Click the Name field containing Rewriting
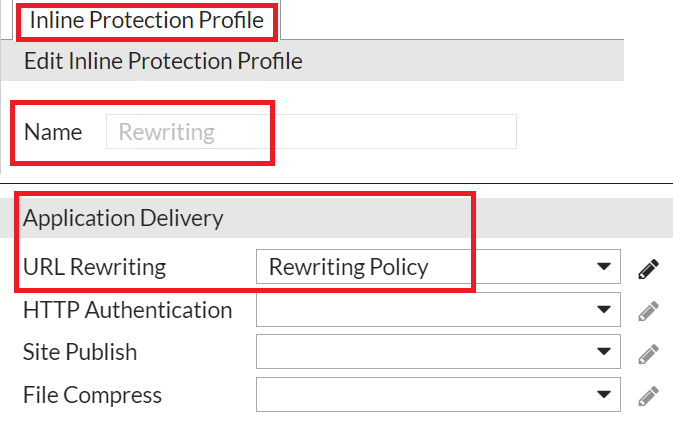 (x=310, y=132)
